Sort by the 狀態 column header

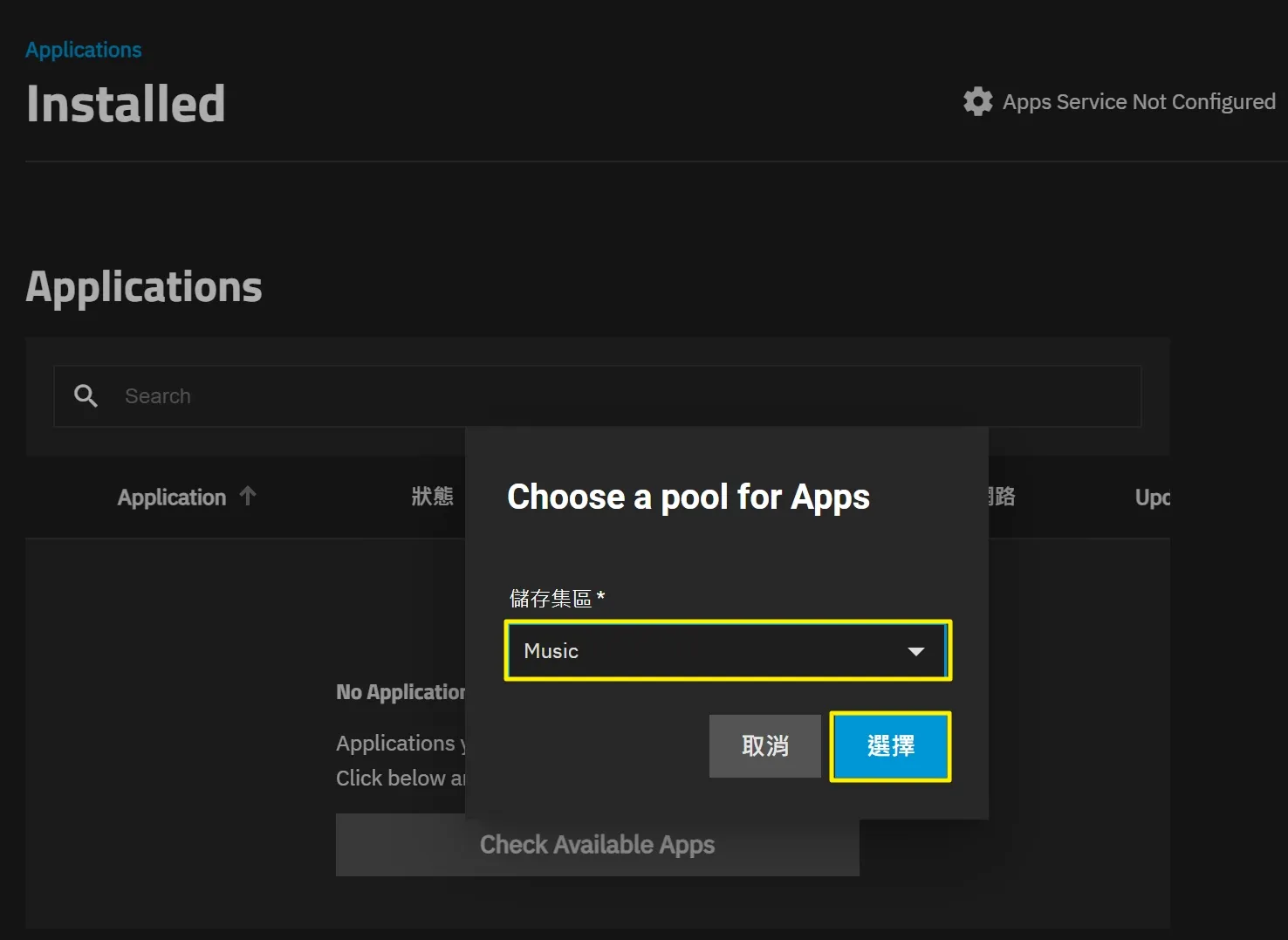coord(433,497)
